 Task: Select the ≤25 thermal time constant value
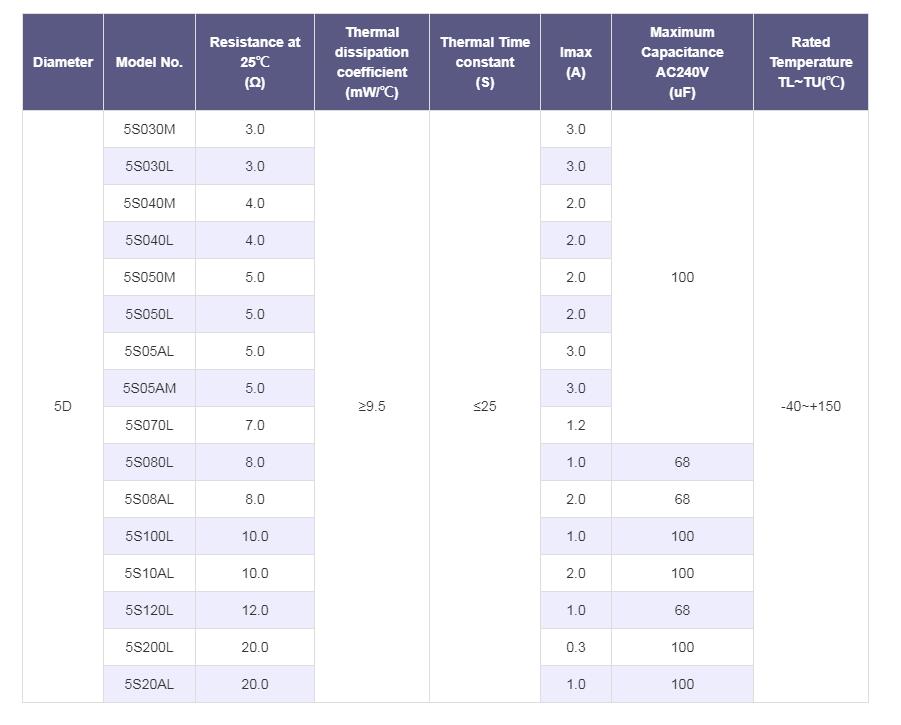pos(485,406)
